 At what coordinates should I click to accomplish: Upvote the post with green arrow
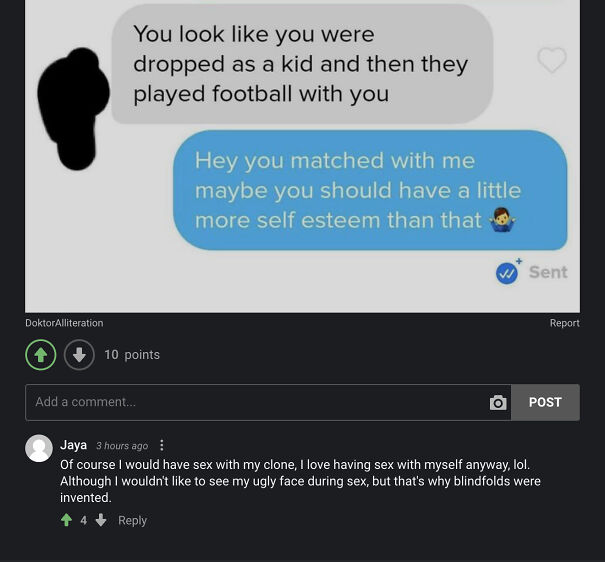point(41,354)
